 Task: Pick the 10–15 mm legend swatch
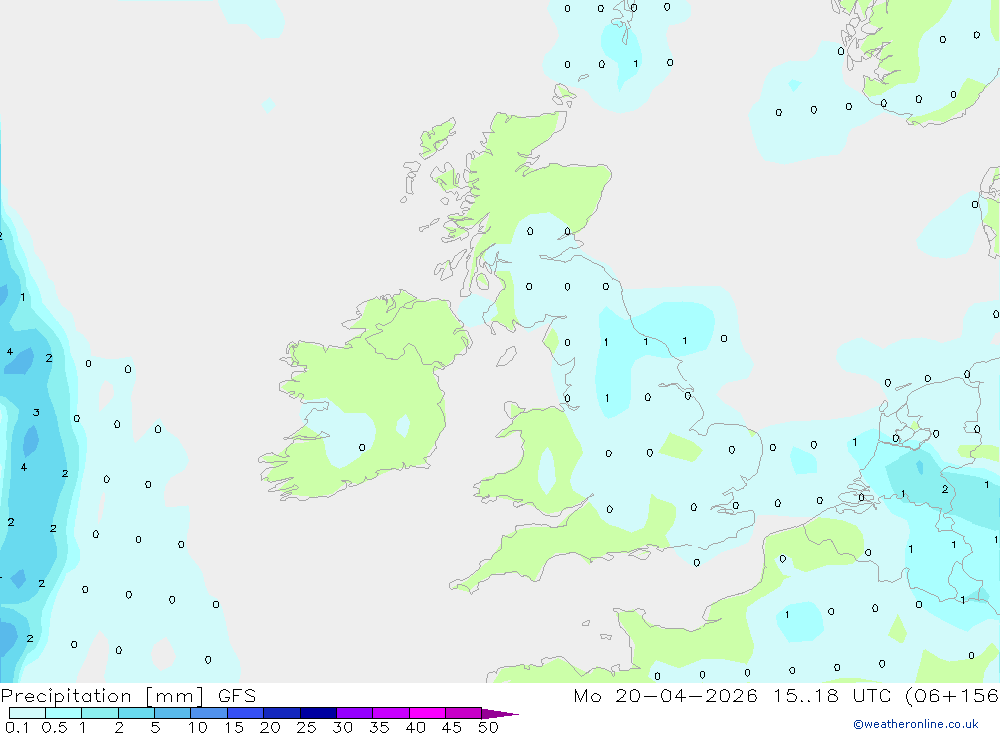(x=209, y=713)
